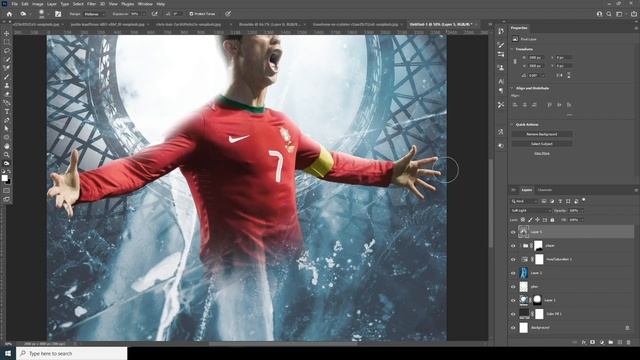Click the vertical canvas scrollbar
The image size is (640, 360).
click(x=491, y=202)
